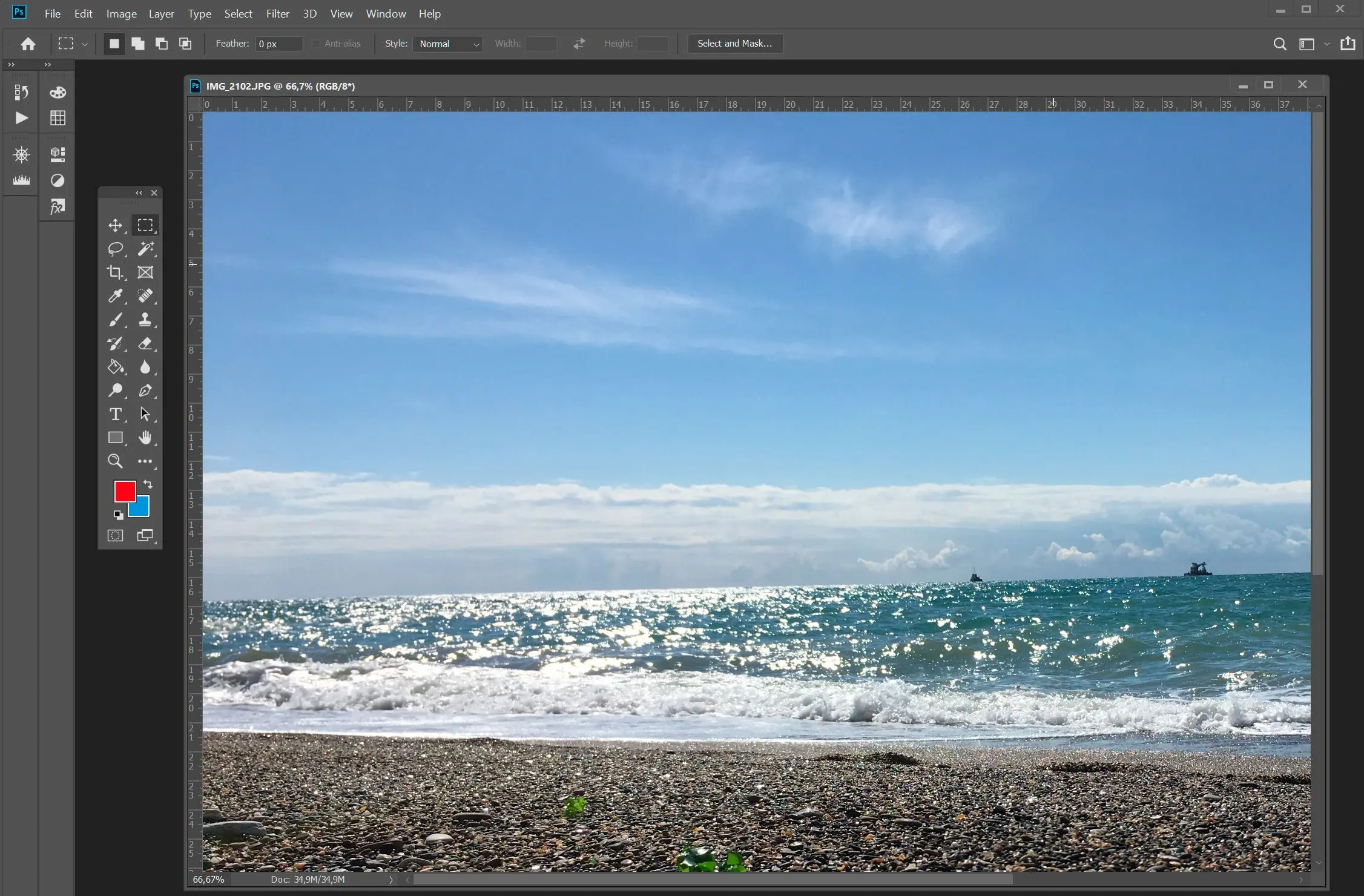The image size is (1364, 896).
Task: Expand the Filter menu
Action: 277,13
